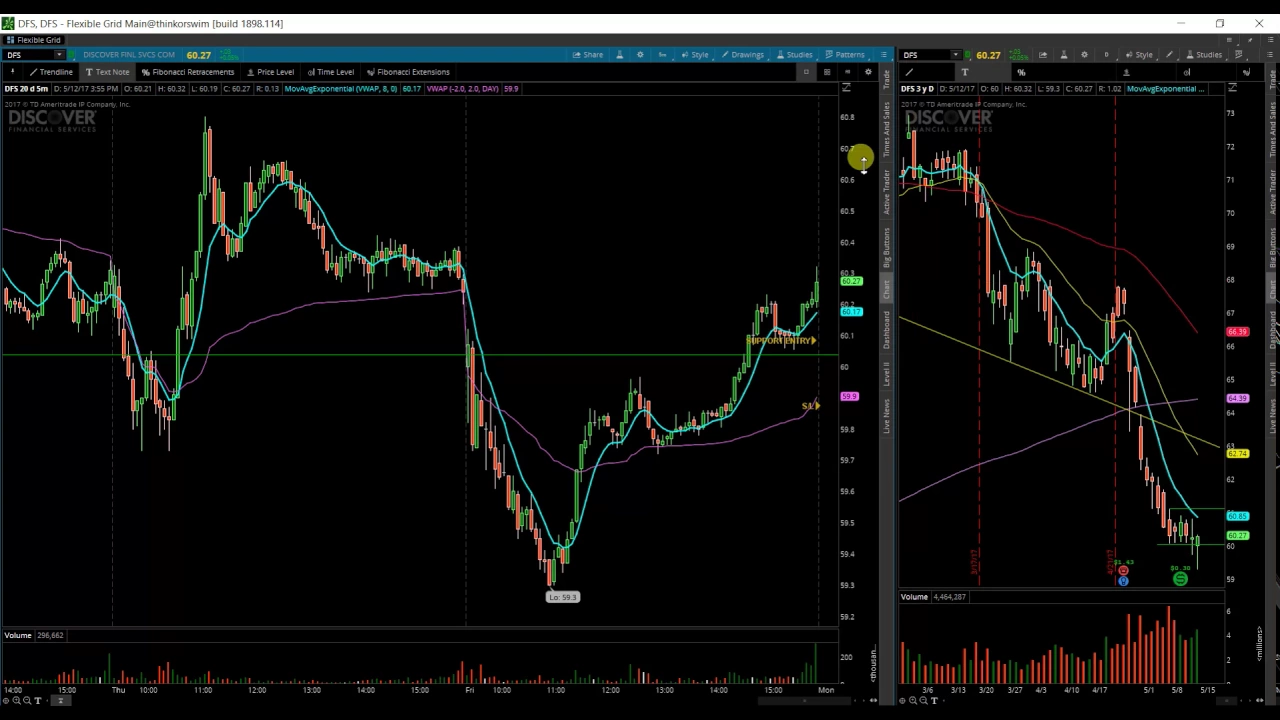Pick the Price Level drawing tool
1280x720 pixels.
[270, 72]
